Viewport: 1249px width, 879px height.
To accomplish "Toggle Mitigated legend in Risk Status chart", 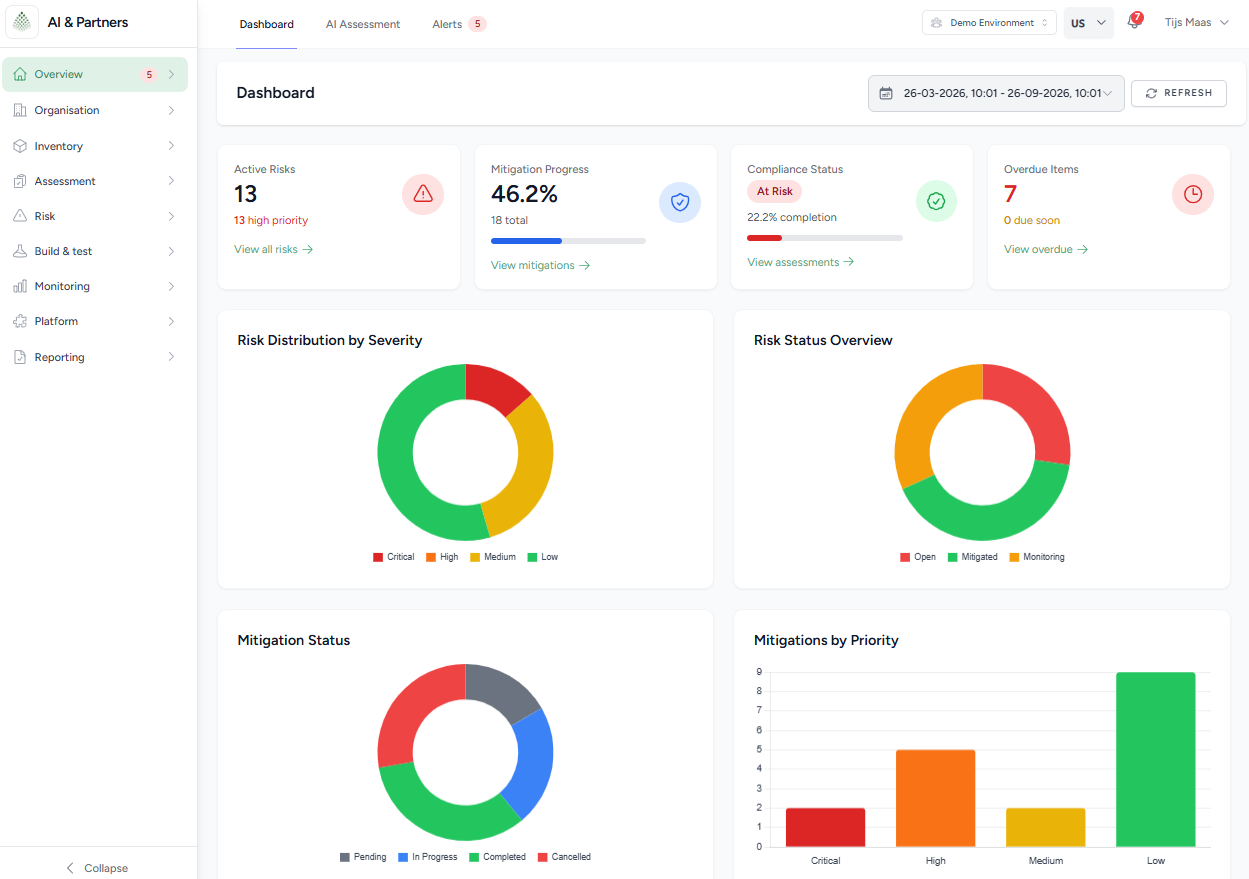I will click(x=973, y=557).
